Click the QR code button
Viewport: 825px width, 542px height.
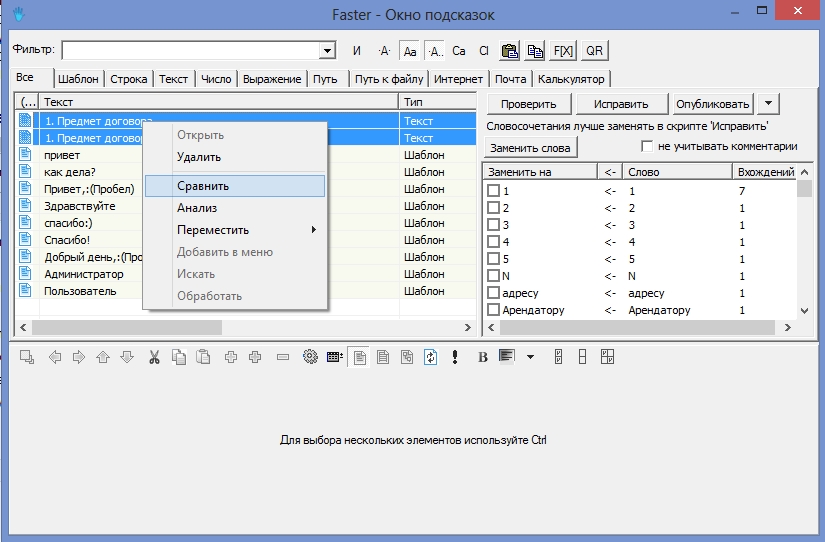point(595,51)
